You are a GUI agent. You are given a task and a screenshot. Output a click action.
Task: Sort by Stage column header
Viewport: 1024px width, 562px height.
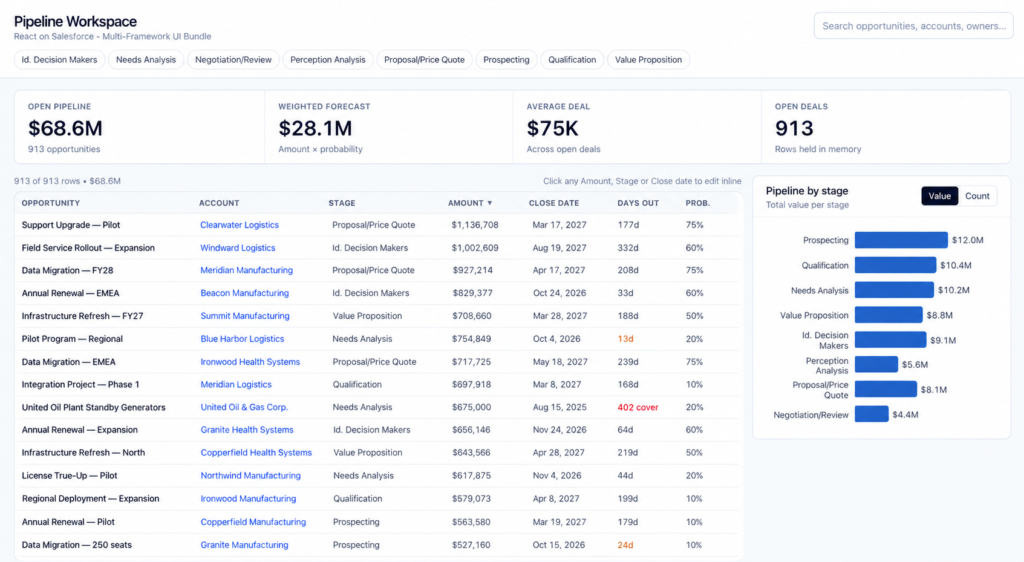coord(342,204)
